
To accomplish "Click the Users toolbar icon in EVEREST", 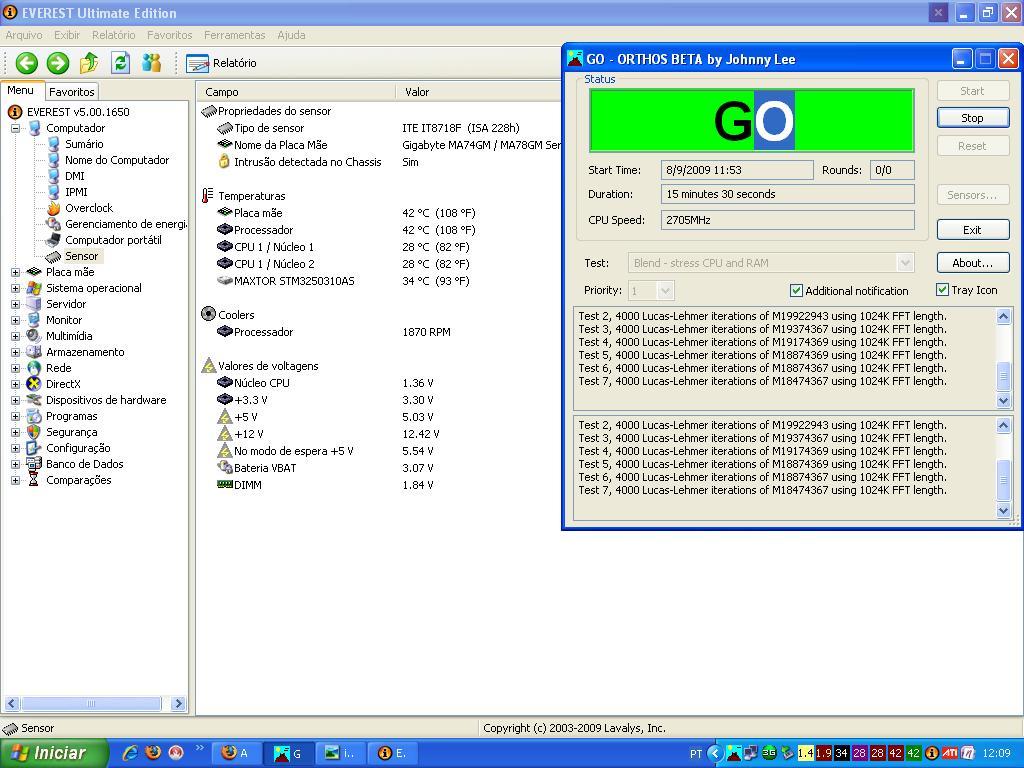I will tap(152, 63).
